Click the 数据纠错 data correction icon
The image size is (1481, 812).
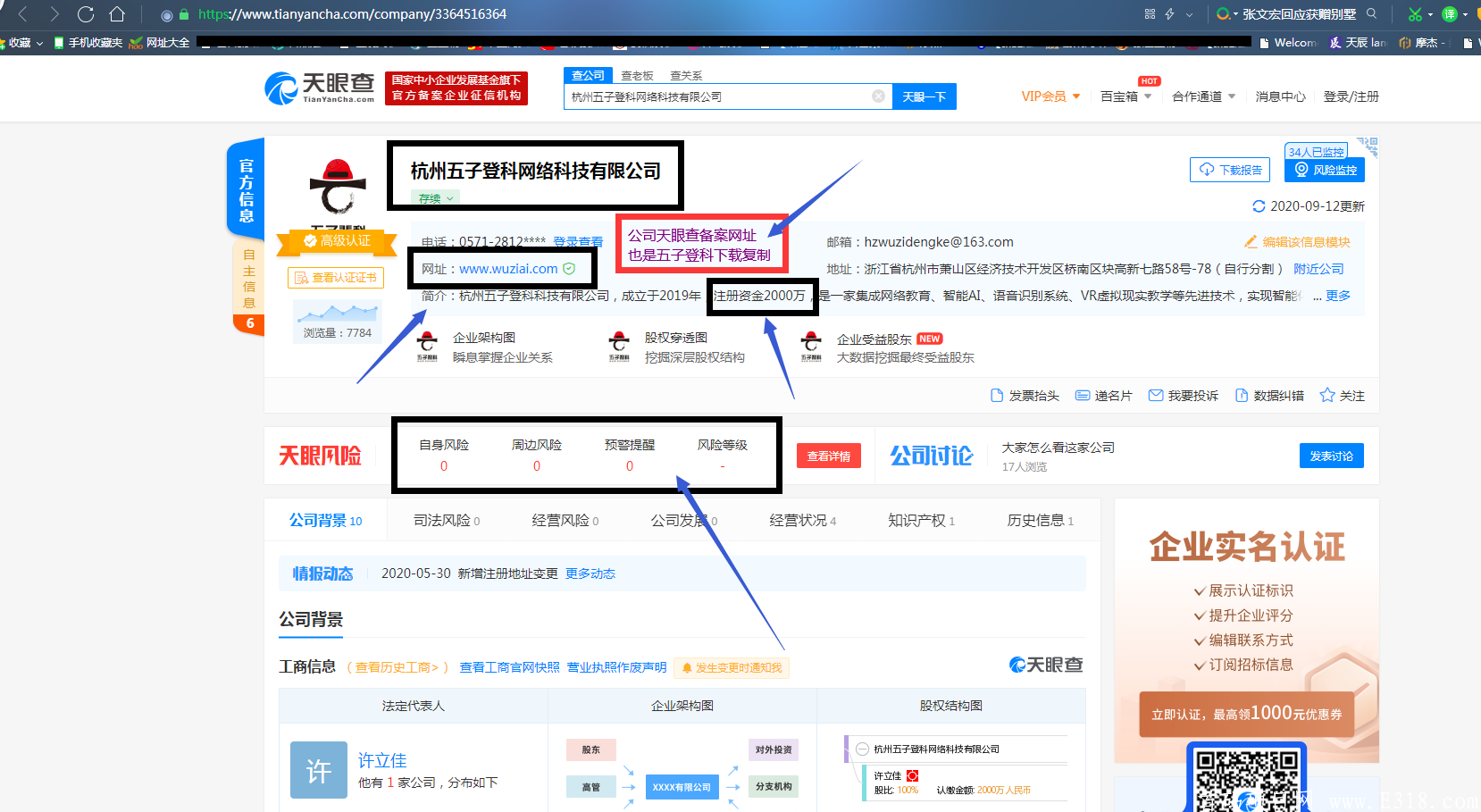1270,395
